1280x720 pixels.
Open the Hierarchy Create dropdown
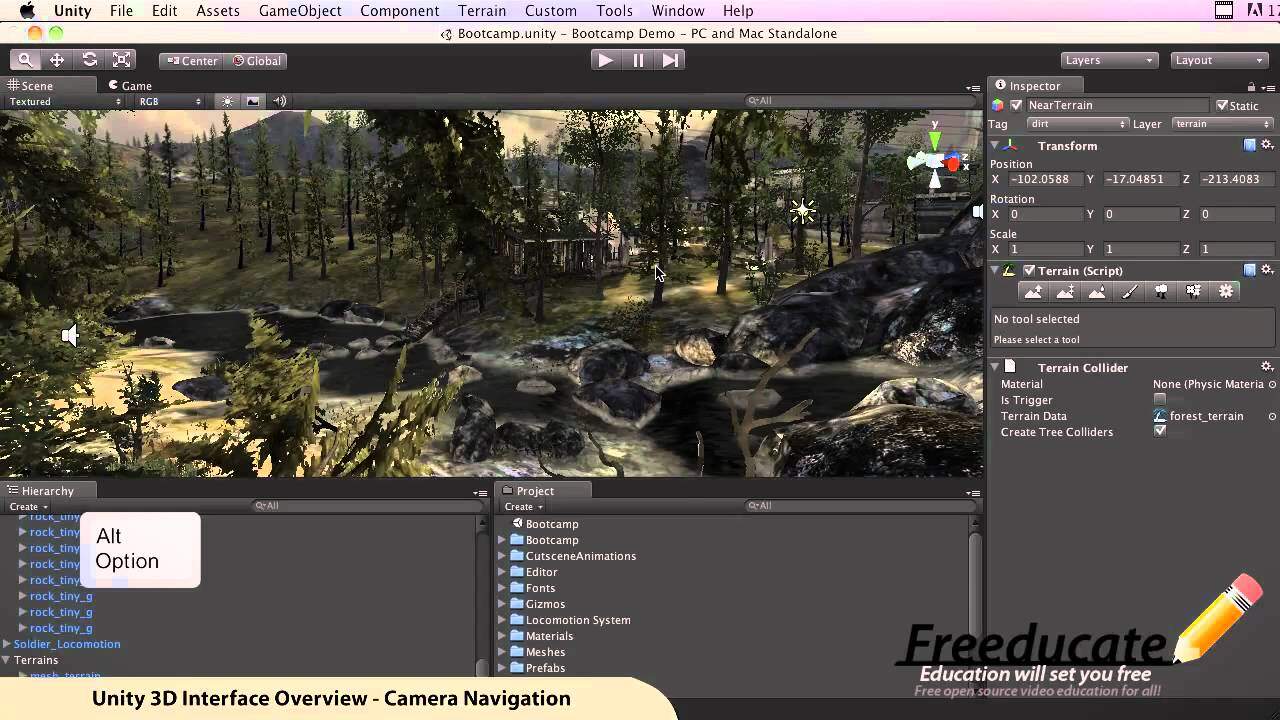click(x=29, y=506)
